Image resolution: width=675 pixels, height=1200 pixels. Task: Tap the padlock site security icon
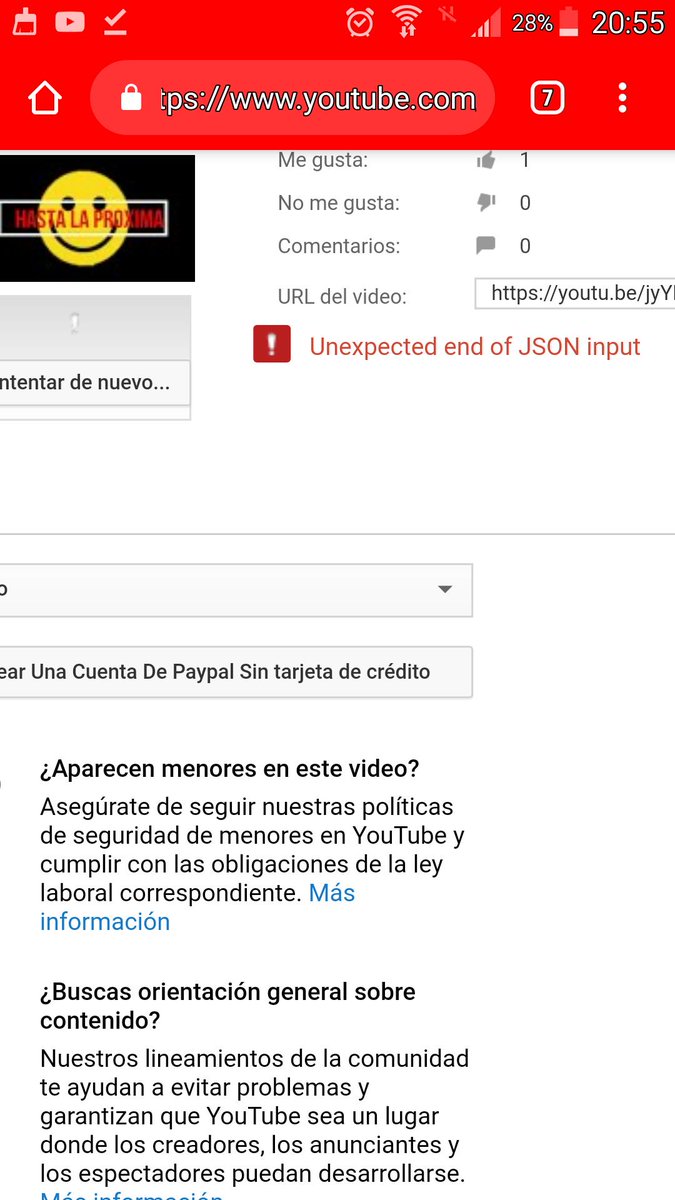click(131, 98)
